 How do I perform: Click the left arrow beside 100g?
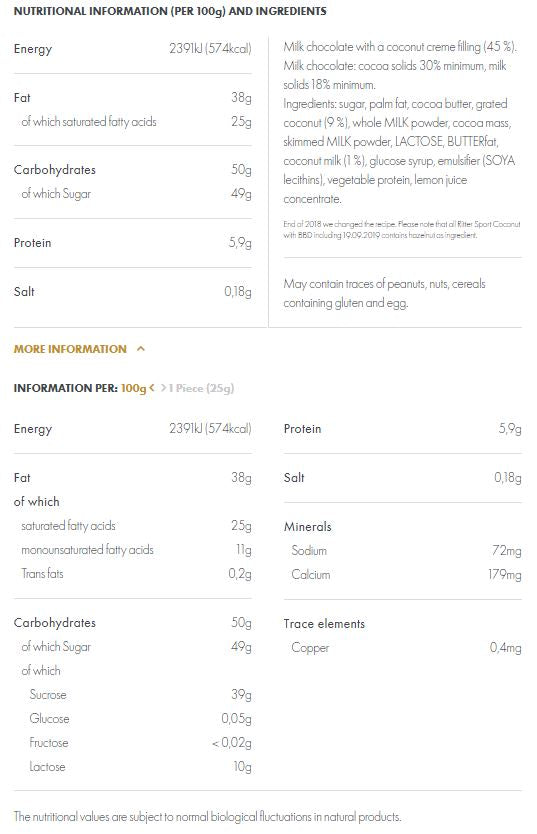pos(152,388)
